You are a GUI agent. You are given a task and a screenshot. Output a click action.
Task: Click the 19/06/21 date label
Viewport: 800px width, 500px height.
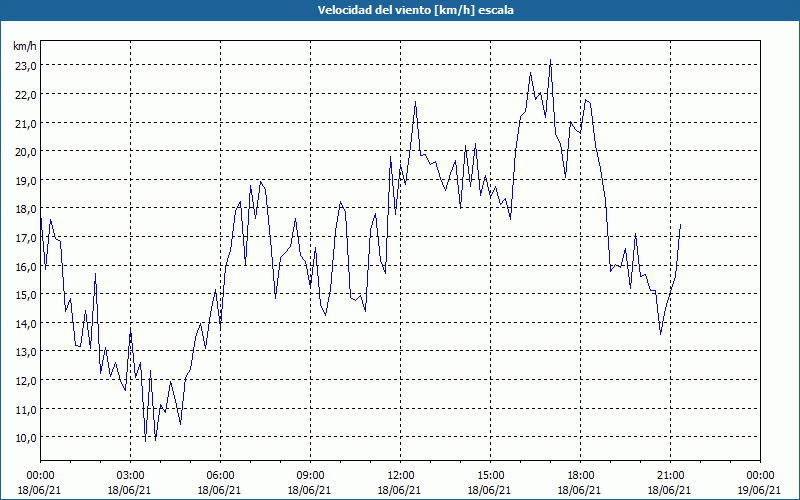click(760, 490)
